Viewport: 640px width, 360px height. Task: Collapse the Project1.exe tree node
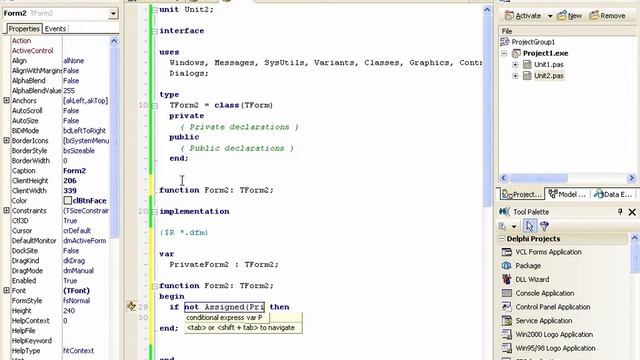pyautogui.click(x=504, y=53)
